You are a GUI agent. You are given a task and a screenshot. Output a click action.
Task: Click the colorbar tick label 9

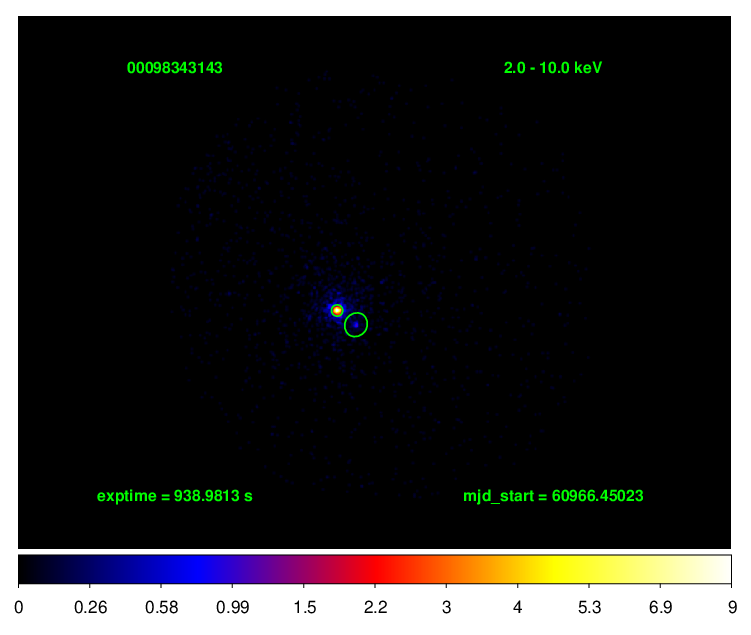pyautogui.click(x=731, y=608)
